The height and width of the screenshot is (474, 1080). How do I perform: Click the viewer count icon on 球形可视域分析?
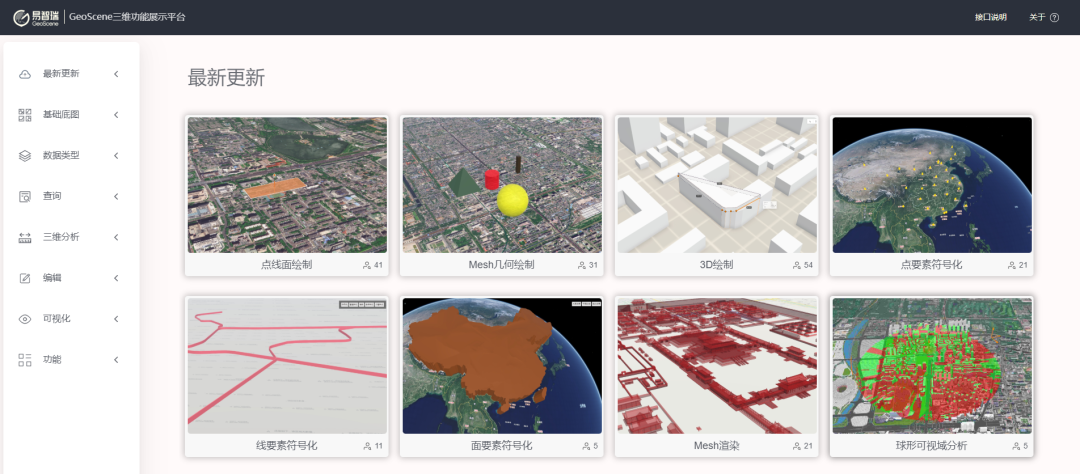tap(1015, 446)
